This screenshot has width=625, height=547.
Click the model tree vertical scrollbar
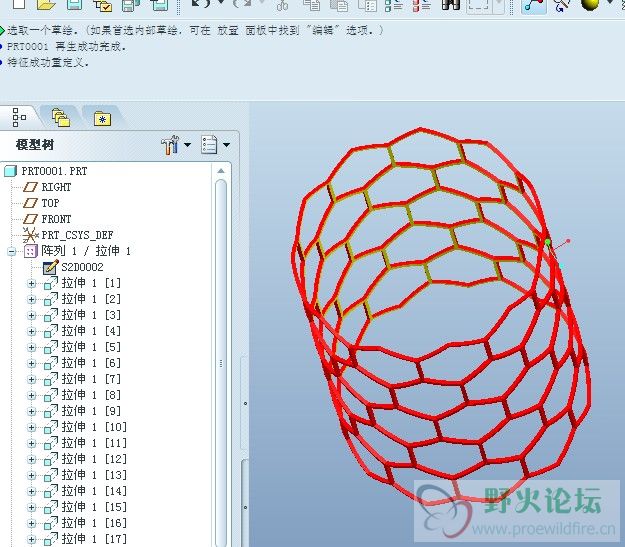click(221, 363)
